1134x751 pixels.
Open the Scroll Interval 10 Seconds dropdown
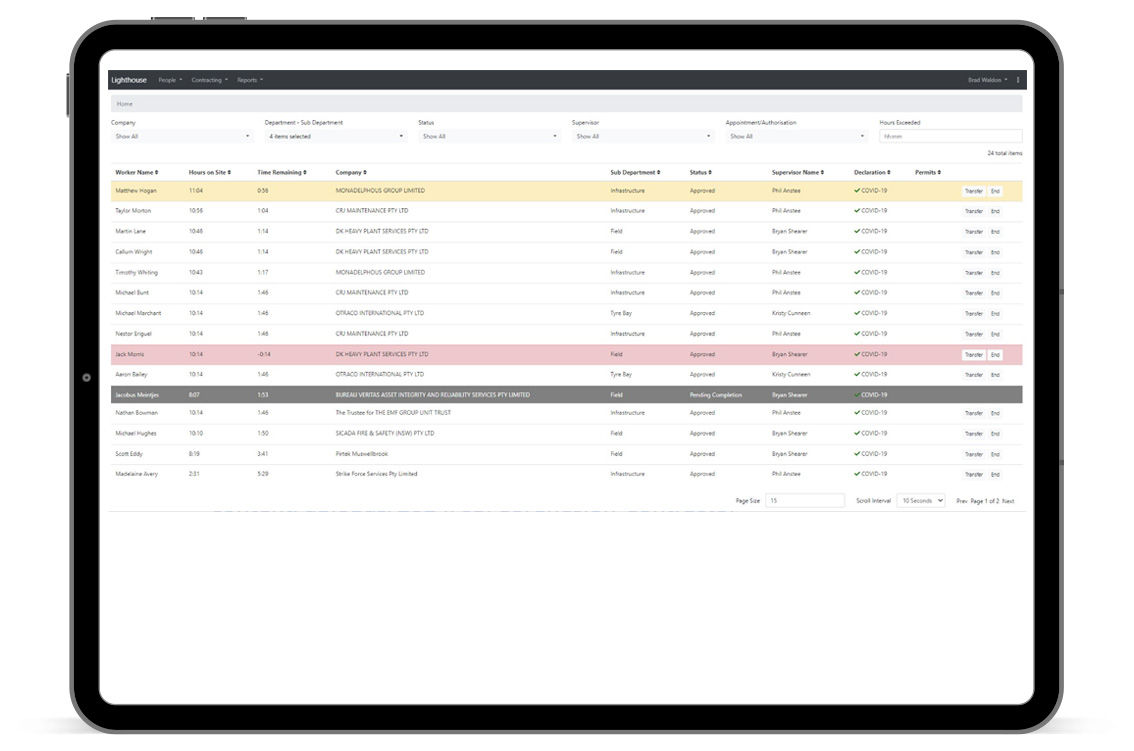click(921, 501)
